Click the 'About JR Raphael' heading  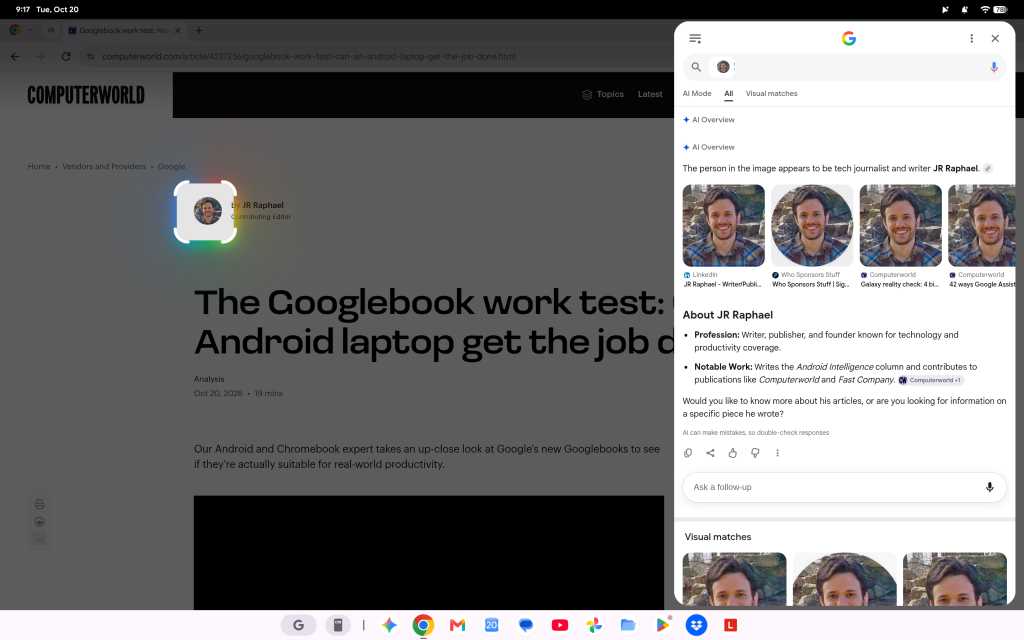tap(728, 315)
